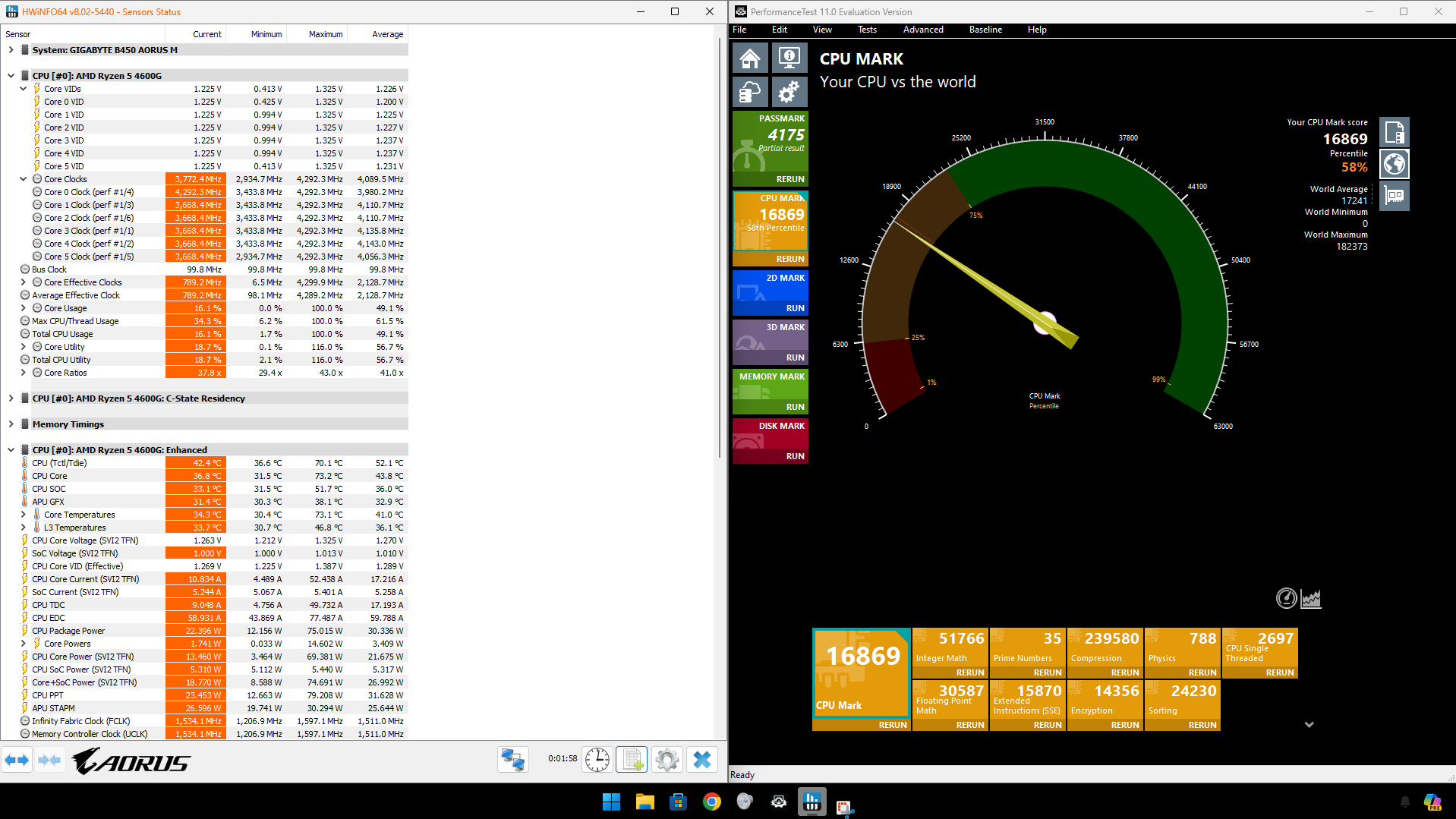Click the save results document icon

1395,132
